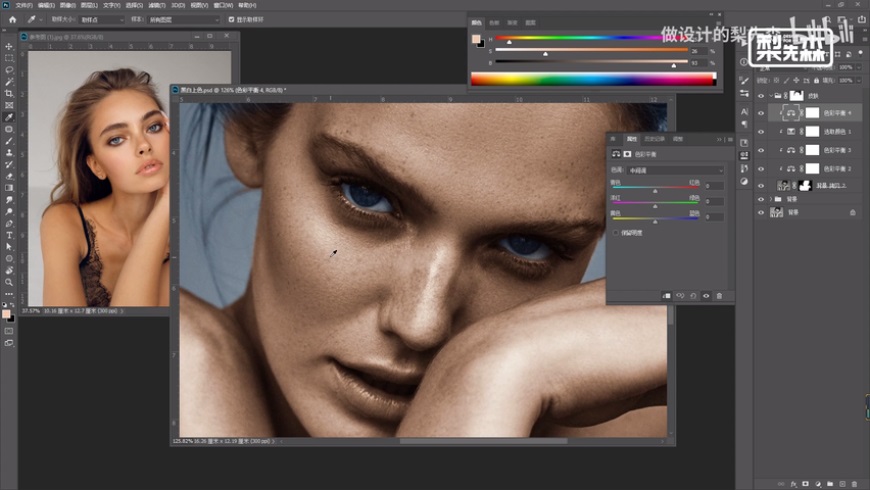Click the Home icon in options bar
870x490 pixels.
12,19
